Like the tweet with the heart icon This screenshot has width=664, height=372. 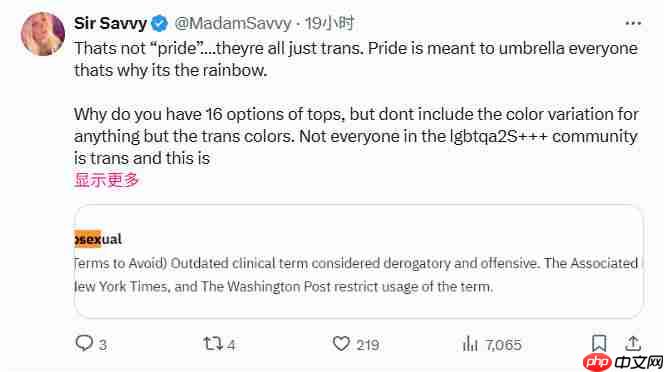341,344
